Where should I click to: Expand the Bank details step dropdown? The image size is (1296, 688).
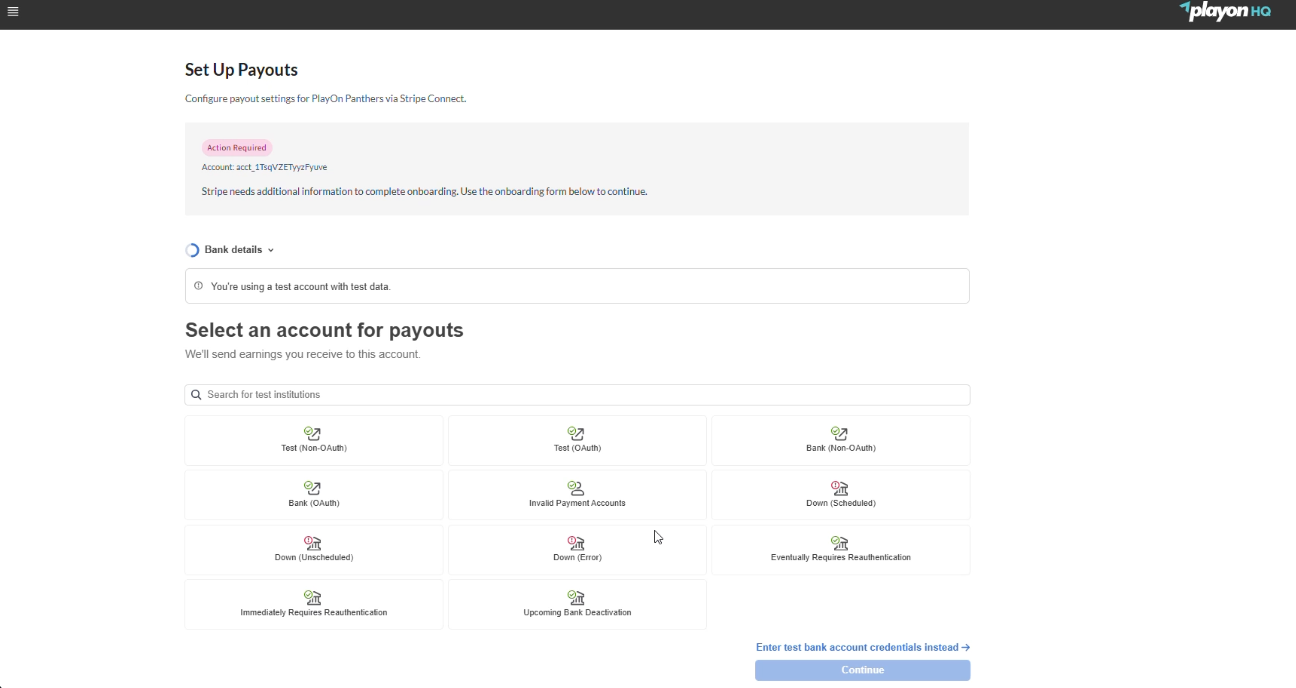pos(271,250)
